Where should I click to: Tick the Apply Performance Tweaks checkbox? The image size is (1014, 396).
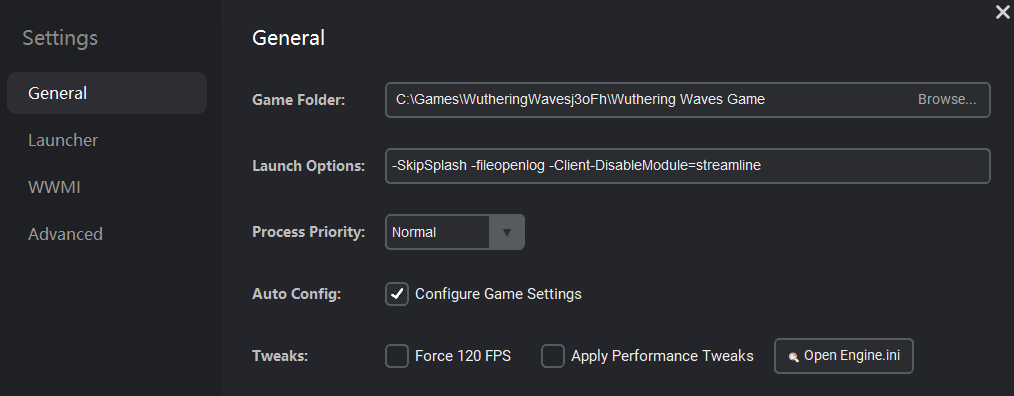point(553,356)
